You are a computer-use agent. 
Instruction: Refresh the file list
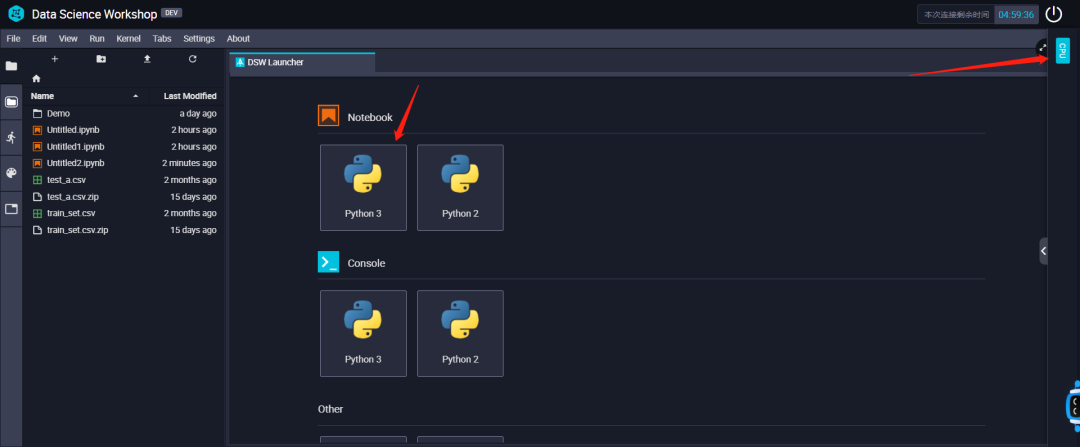tap(193, 59)
